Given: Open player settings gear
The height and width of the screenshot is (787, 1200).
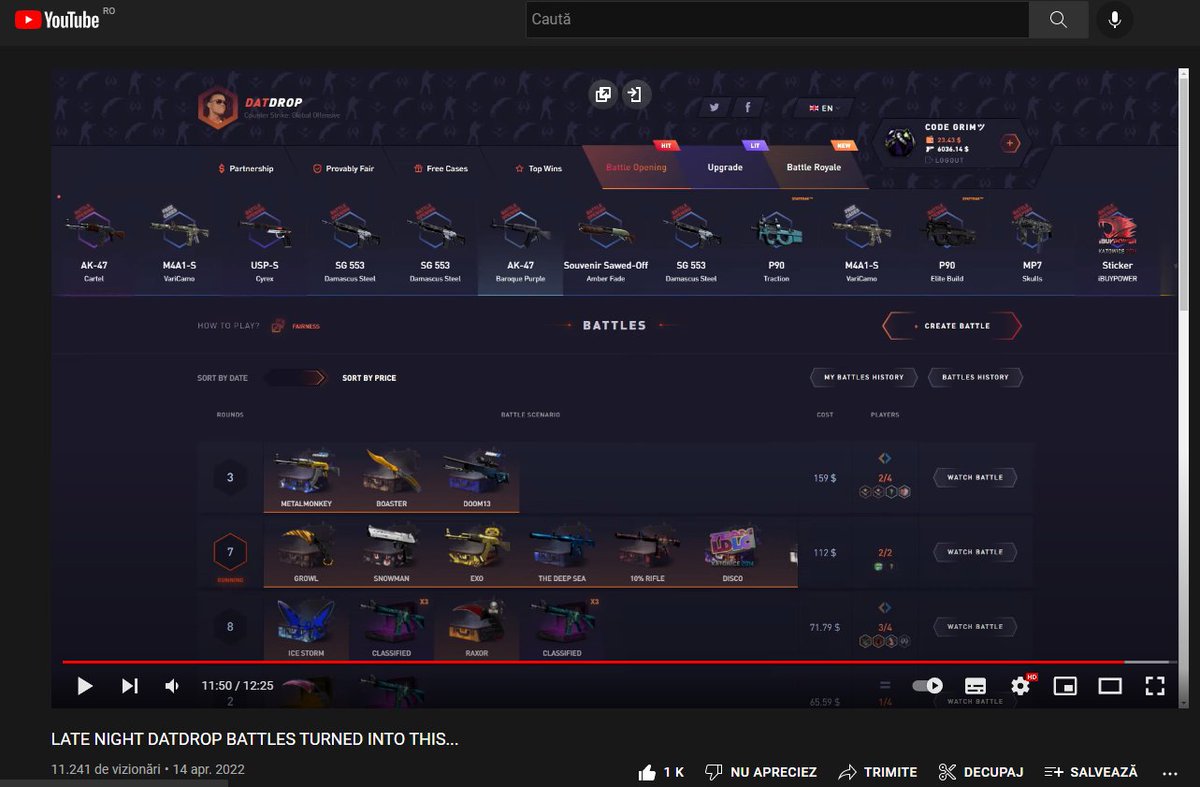Looking at the screenshot, I should pos(1020,686).
